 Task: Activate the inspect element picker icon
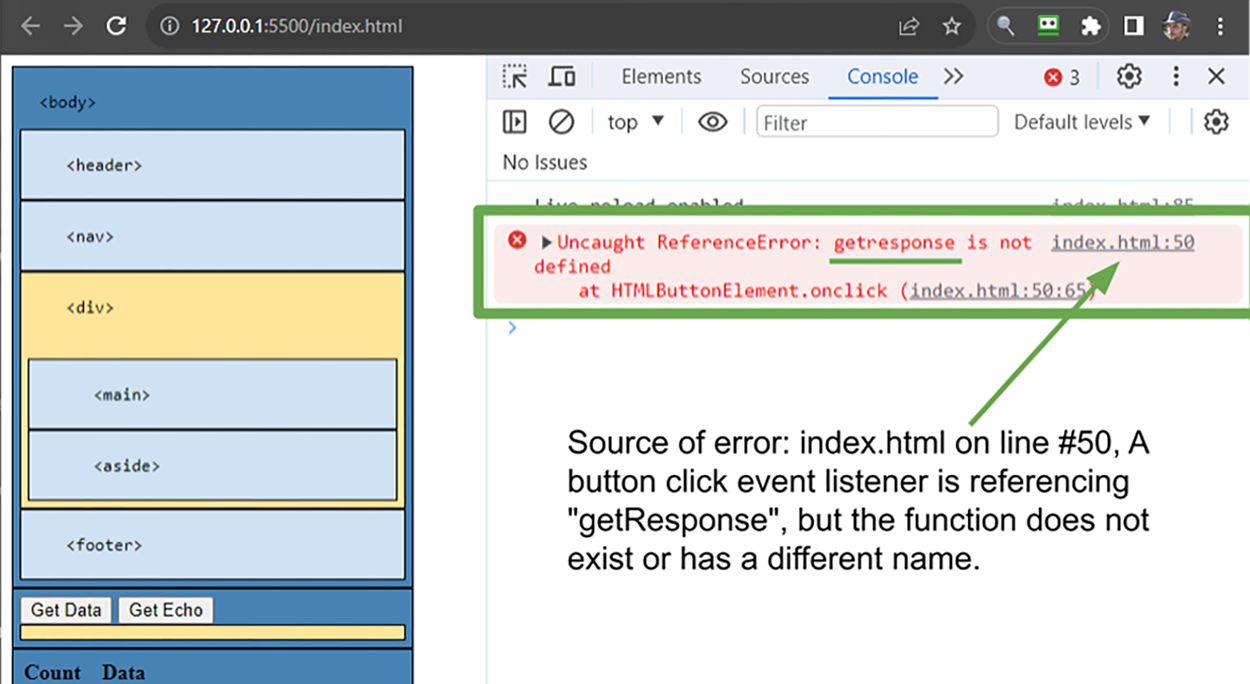(x=515, y=77)
